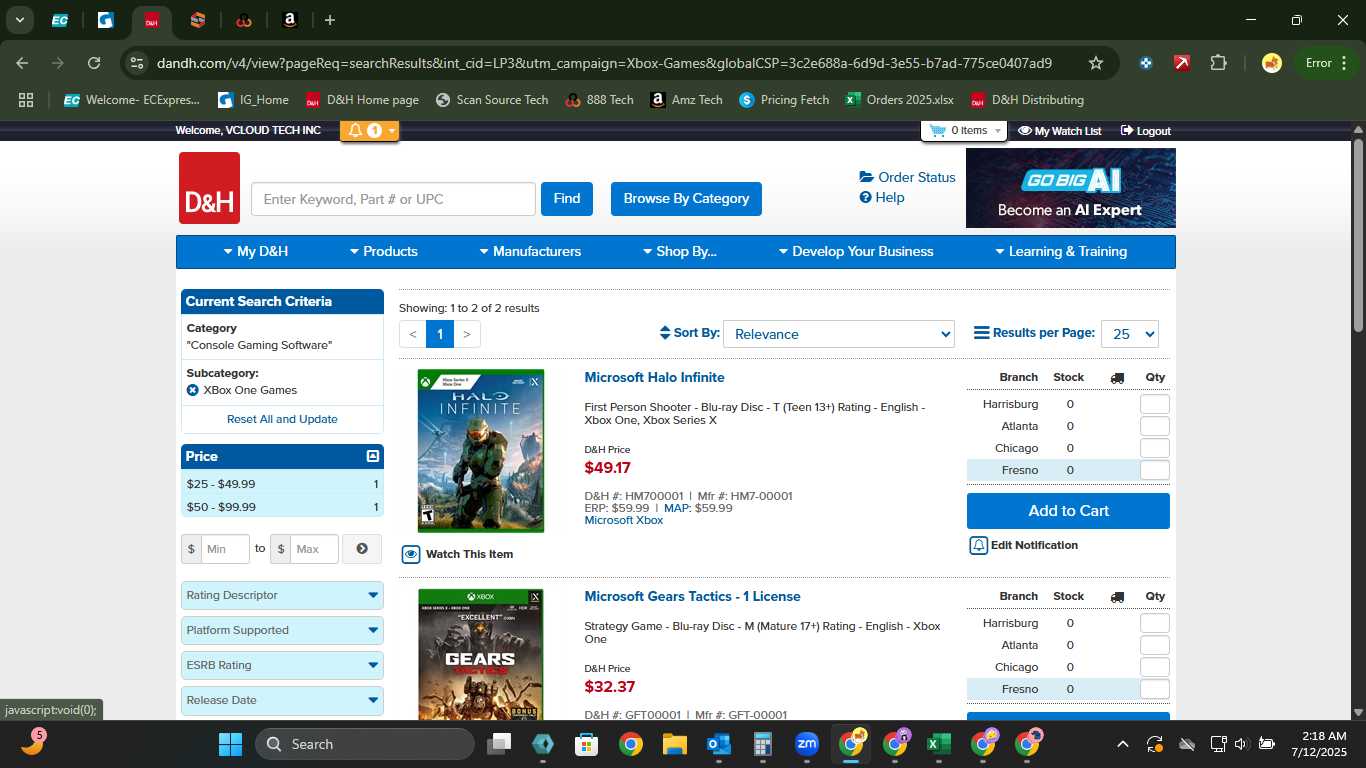
Task: Expand Release Date filter
Action: [x=282, y=700]
